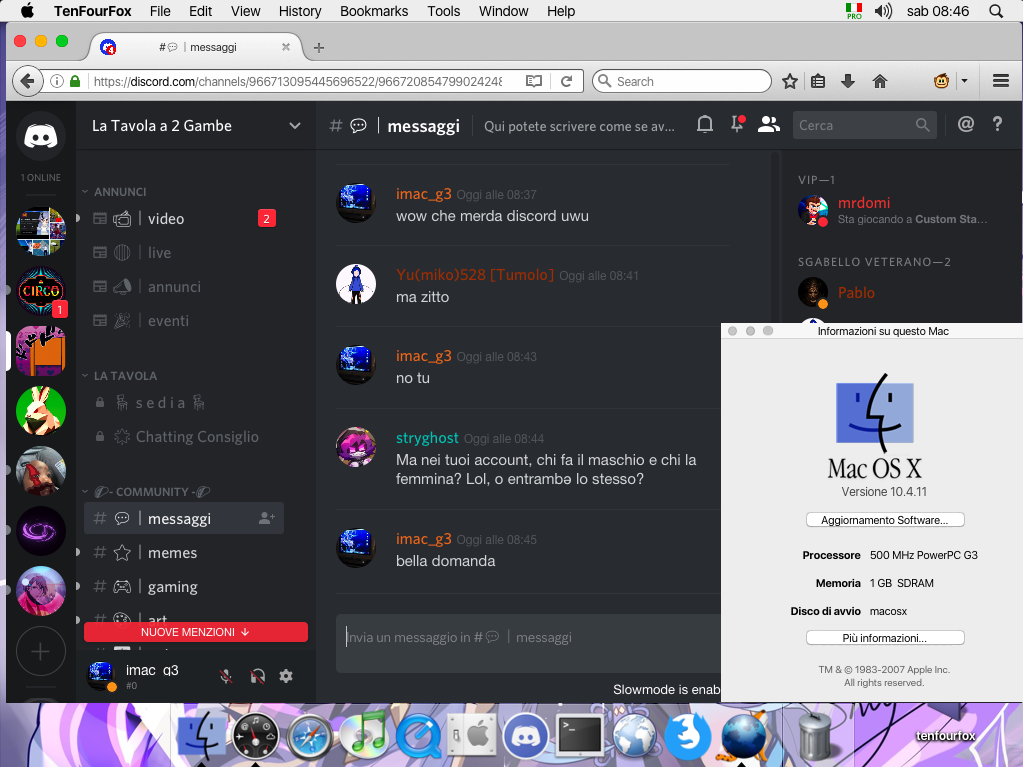Open Discord help question mark

(x=997, y=124)
